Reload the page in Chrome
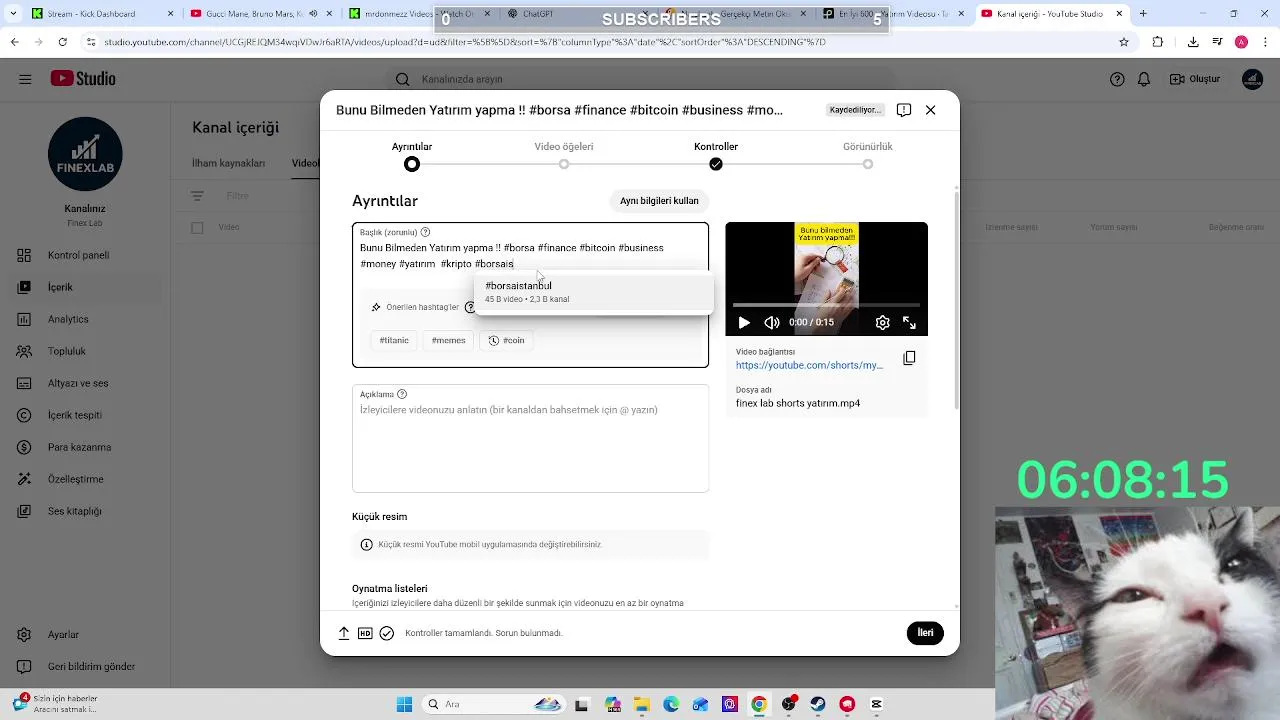The image size is (1280, 720). coord(62,42)
